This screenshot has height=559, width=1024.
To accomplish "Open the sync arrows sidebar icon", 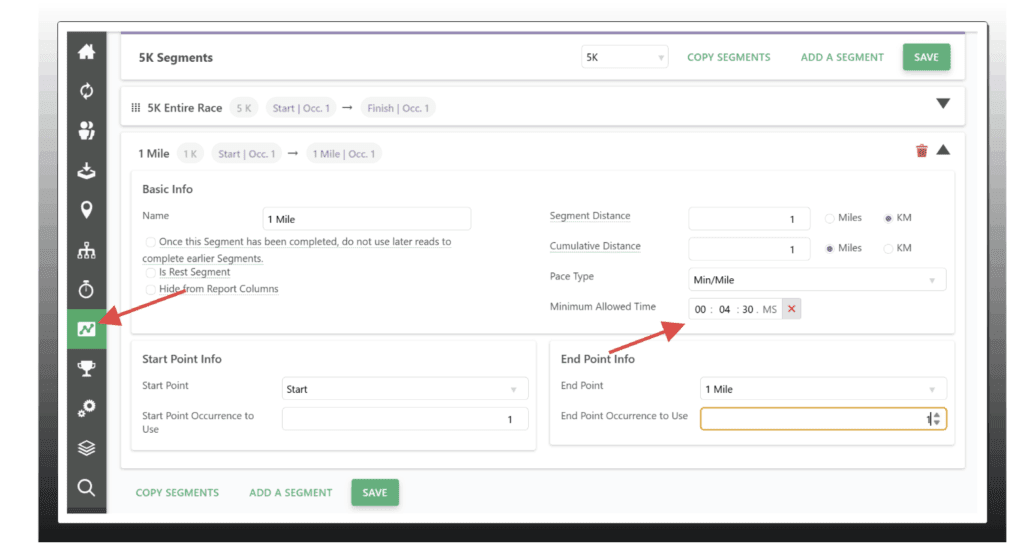I will (x=86, y=91).
